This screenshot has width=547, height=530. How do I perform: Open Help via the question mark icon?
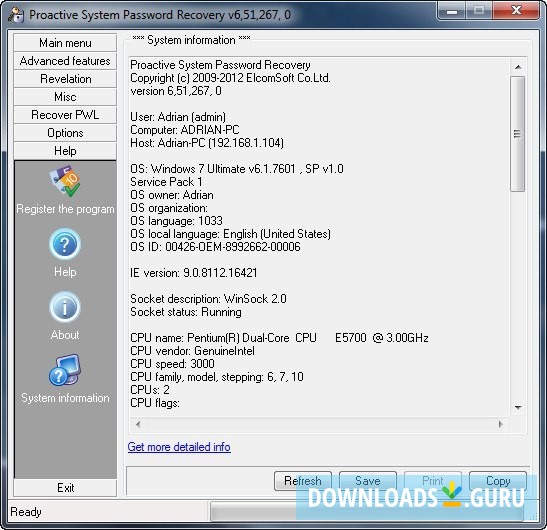[65, 245]
